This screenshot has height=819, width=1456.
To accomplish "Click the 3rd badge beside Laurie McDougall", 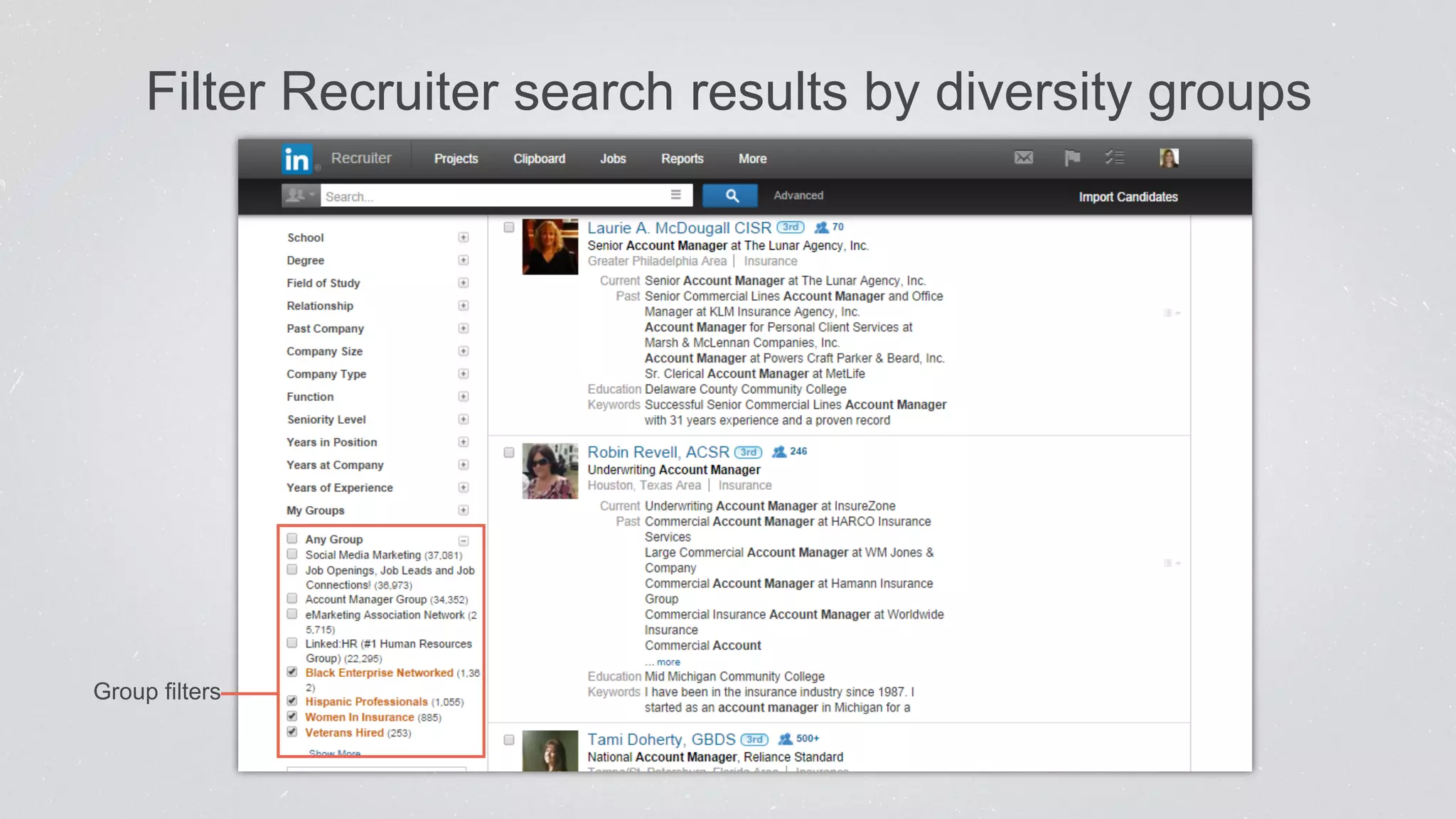I will pos(790,227).
